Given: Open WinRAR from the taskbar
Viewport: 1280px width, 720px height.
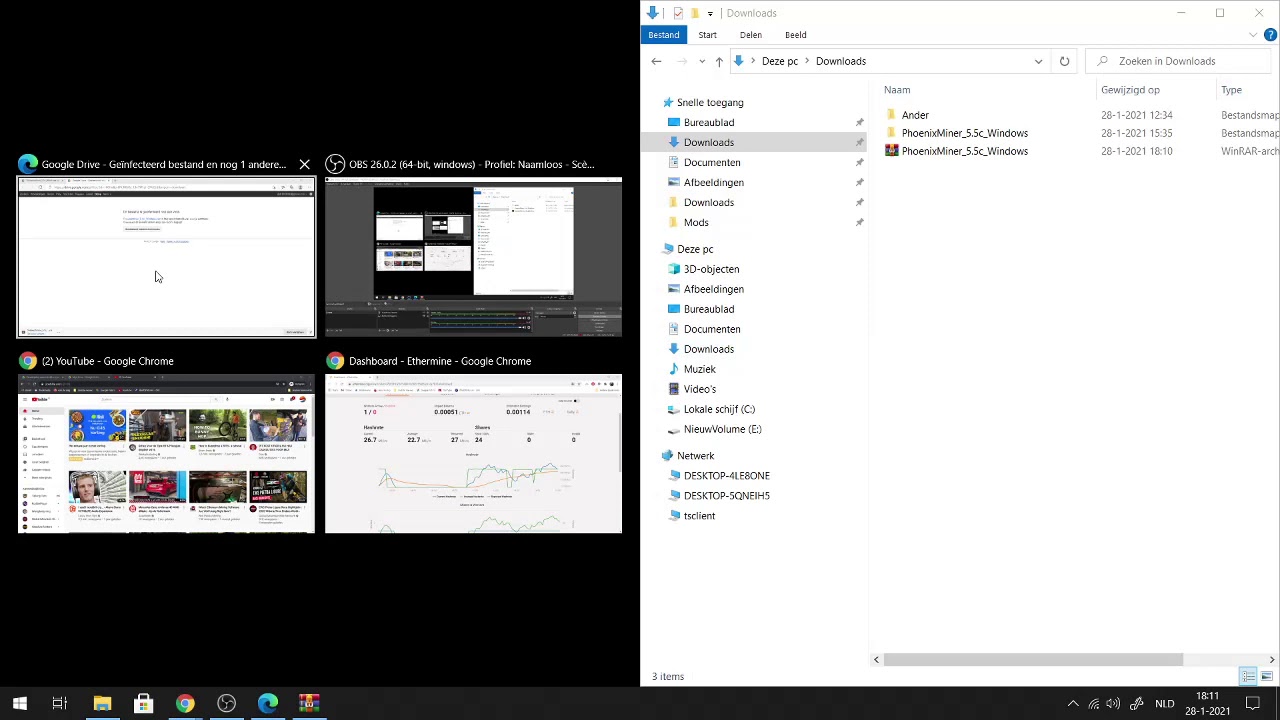Looking at the screenshot, I should tap(309, 704).
